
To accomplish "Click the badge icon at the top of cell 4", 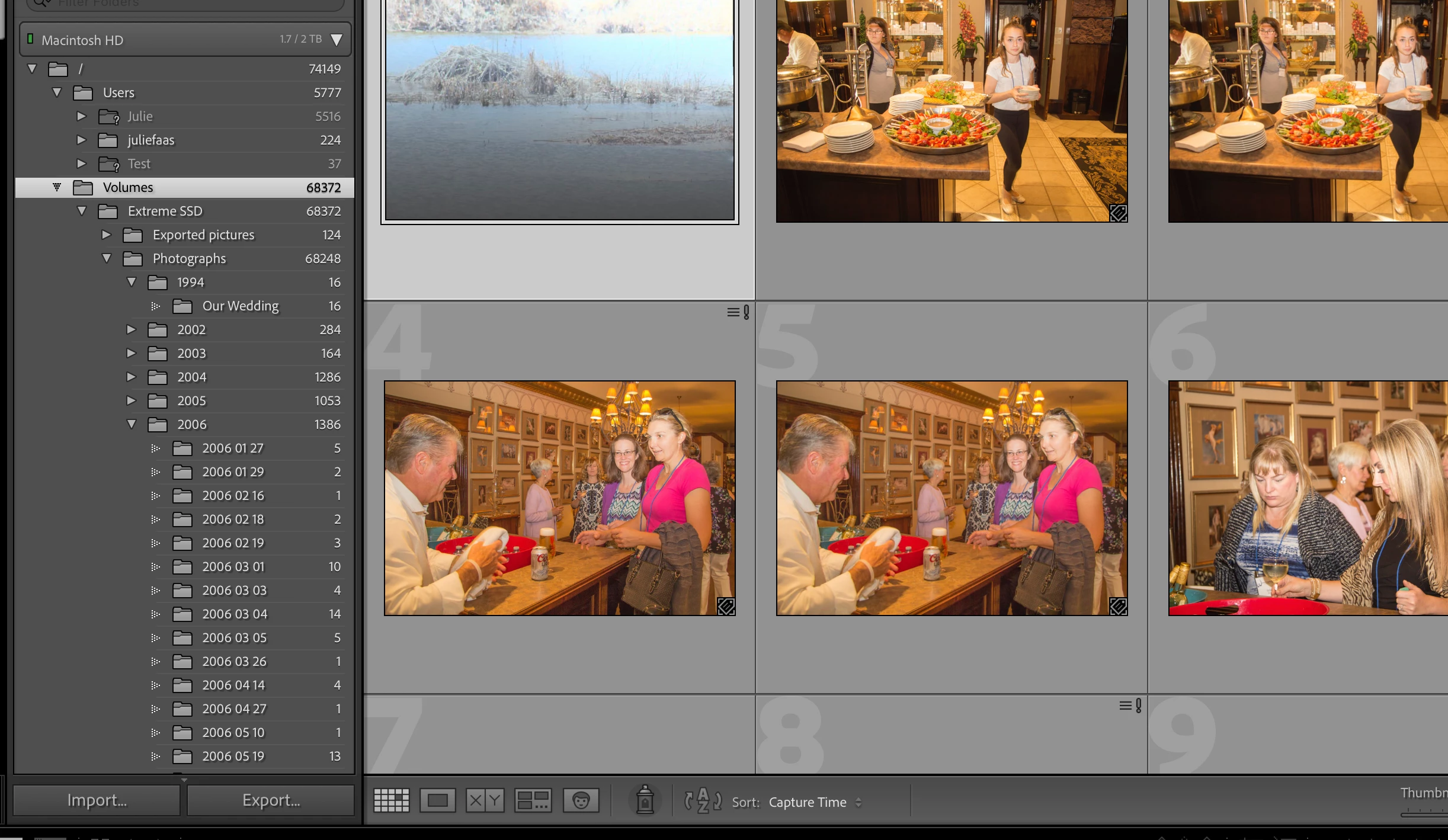I will pos(738,312).
